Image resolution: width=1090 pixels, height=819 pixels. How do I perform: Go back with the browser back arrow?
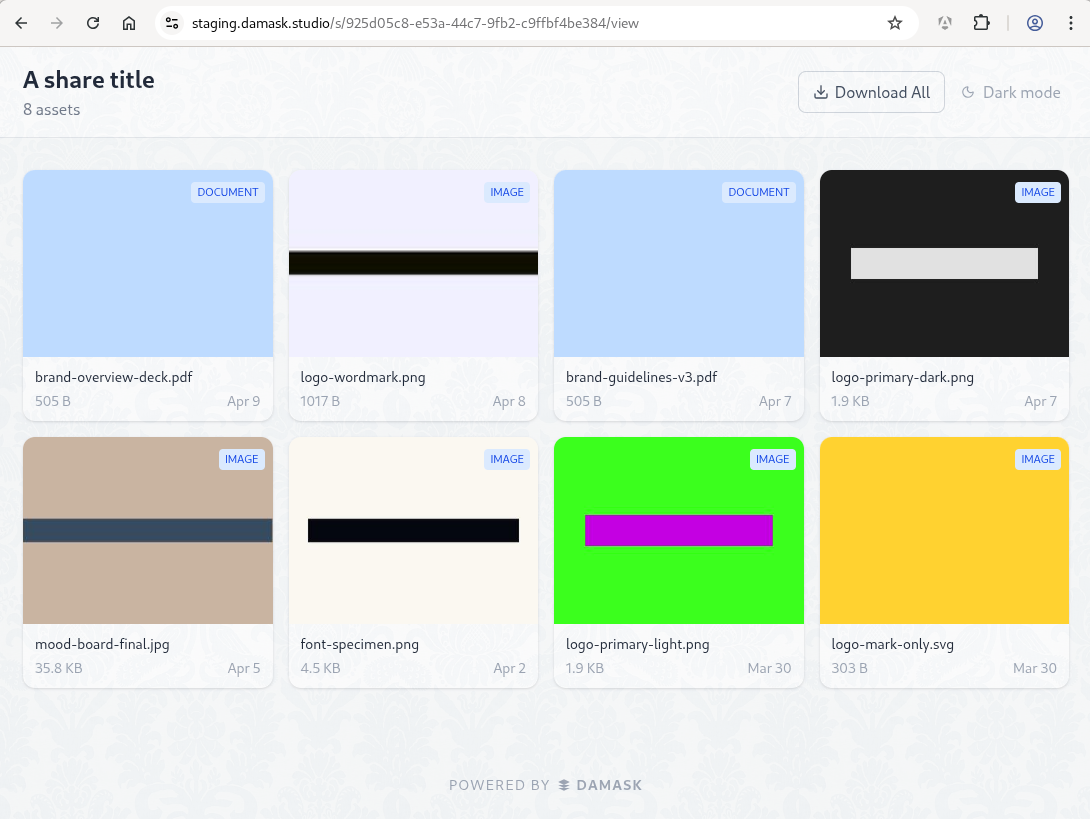22,23
